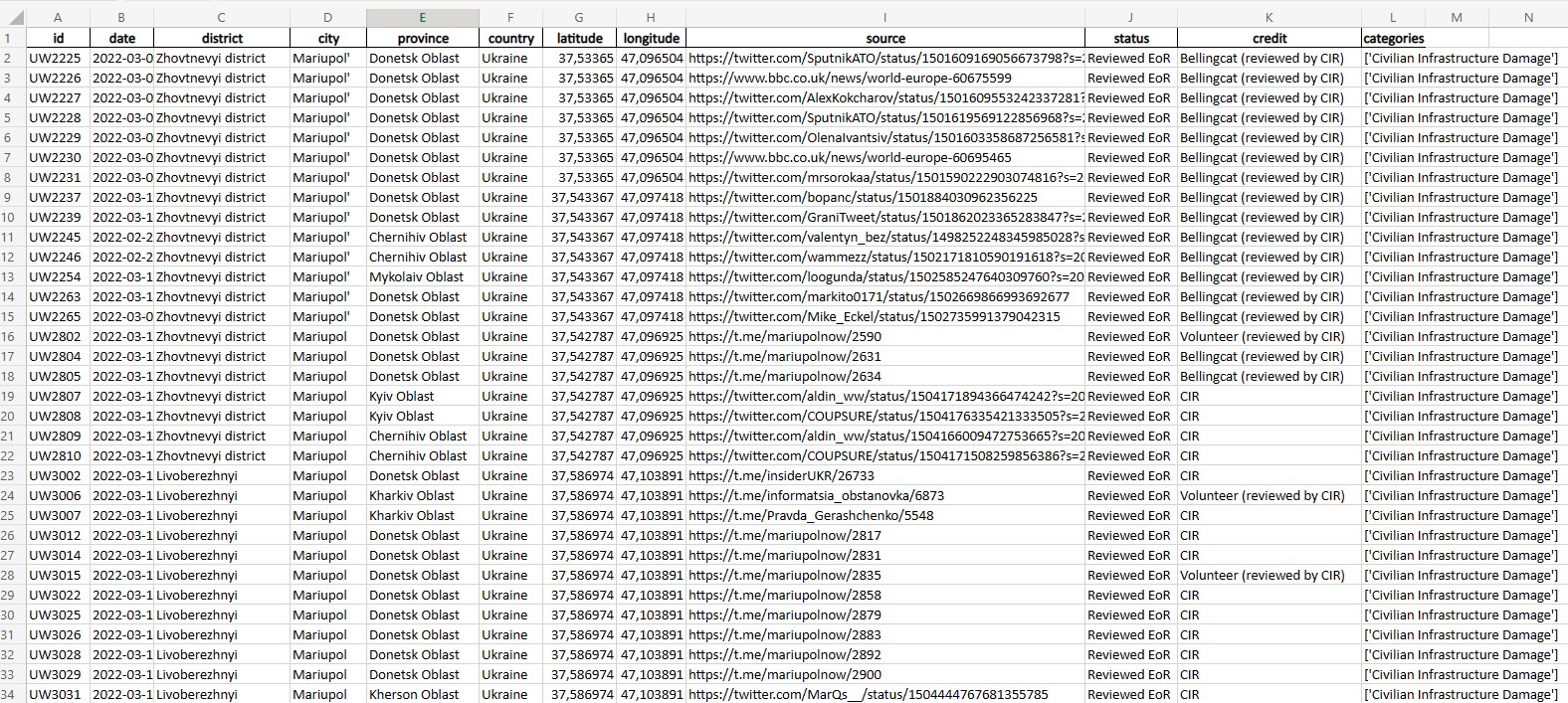Select the 'date' header cell
1568x703 pixels.
(x=121, y=38)
